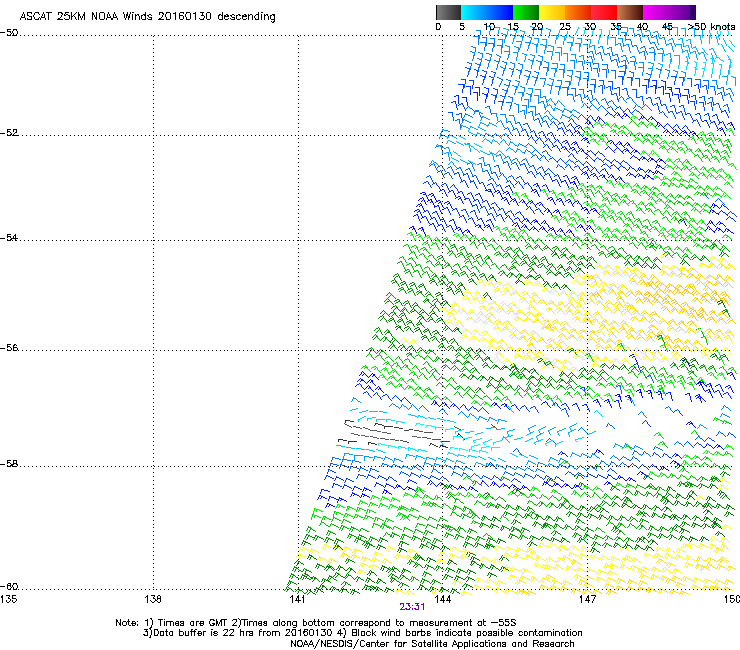Screen dimensions: 740x650
Task: Click the '-60' latitude axis label
Action: [x=9, y=586]
